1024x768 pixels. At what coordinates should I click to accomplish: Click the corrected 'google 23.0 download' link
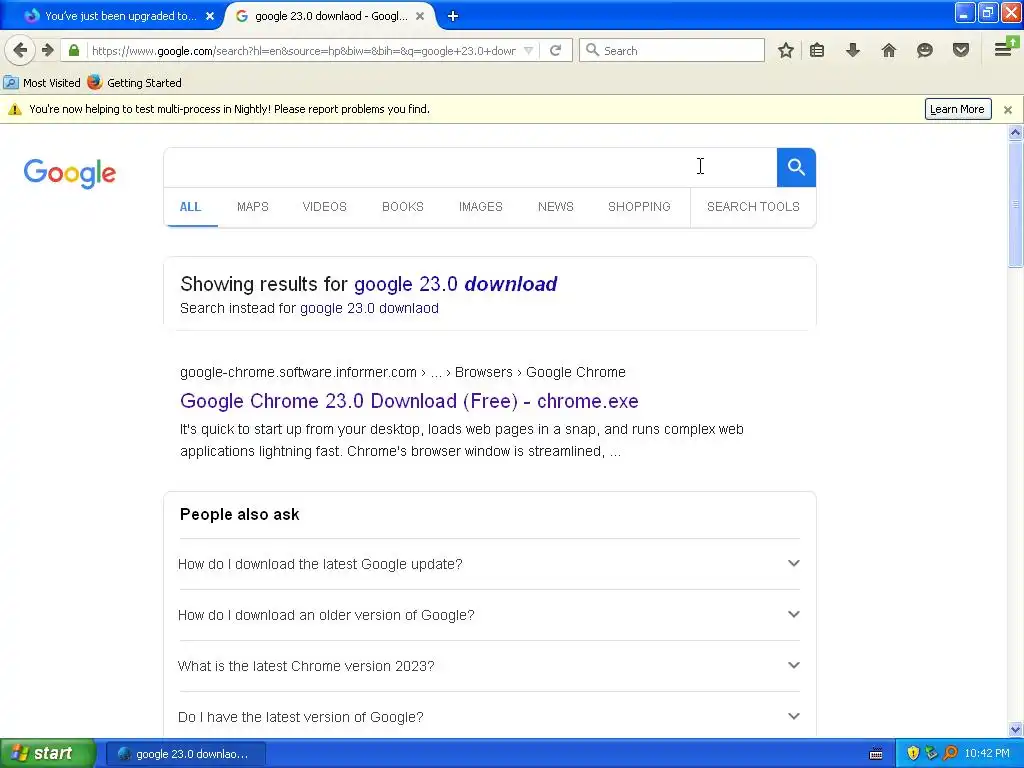coord(455,284)
